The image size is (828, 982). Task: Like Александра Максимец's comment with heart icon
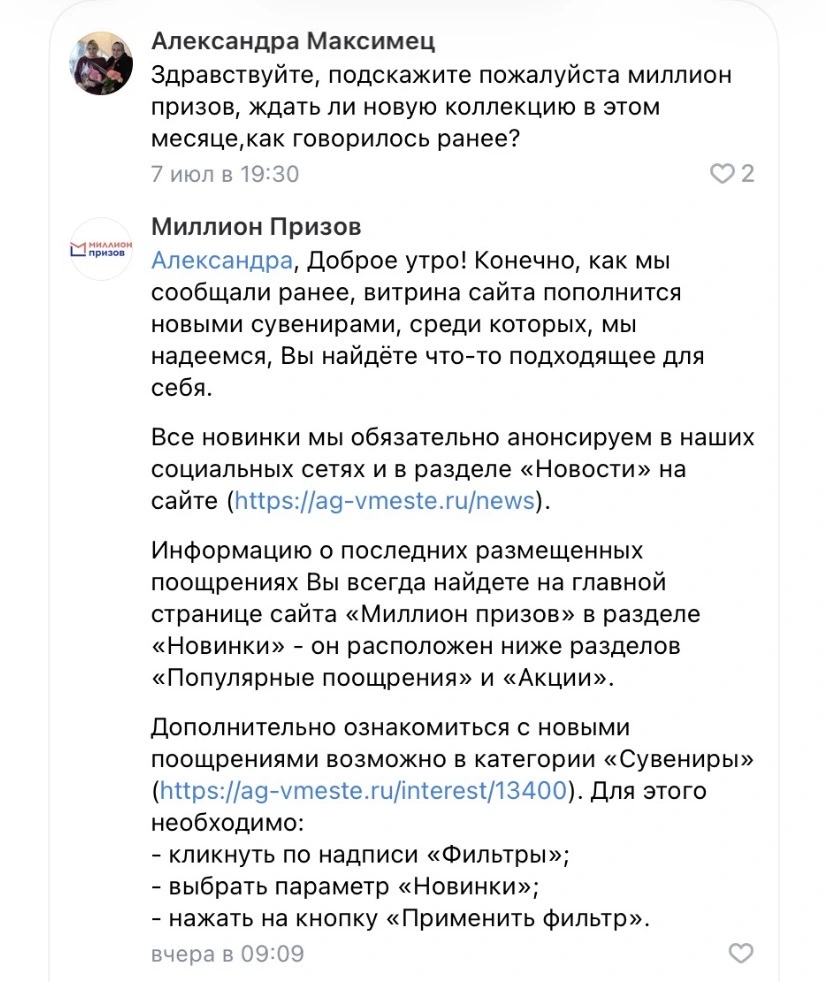point(722,173)
